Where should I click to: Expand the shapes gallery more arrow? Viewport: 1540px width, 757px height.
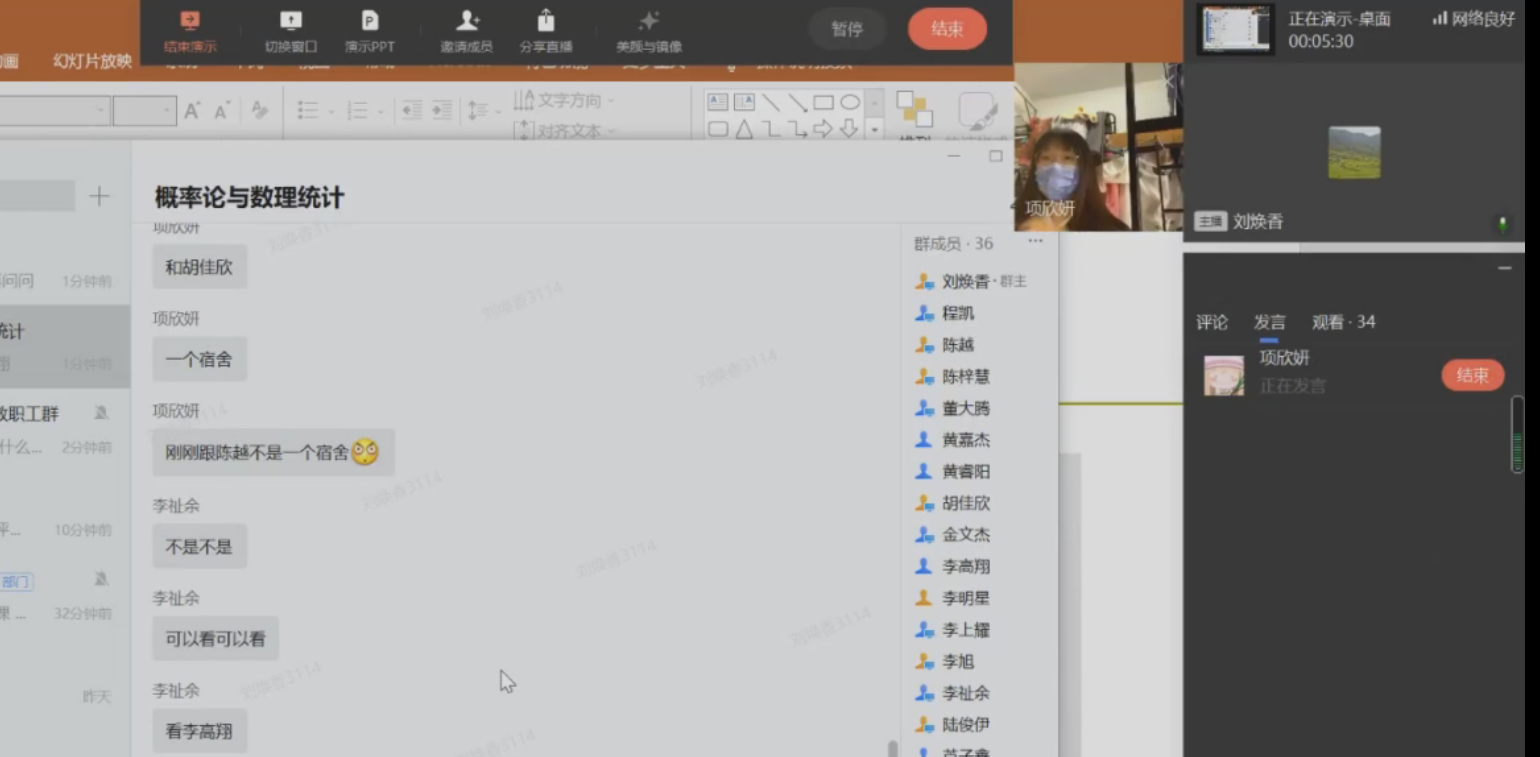point(874,129)
